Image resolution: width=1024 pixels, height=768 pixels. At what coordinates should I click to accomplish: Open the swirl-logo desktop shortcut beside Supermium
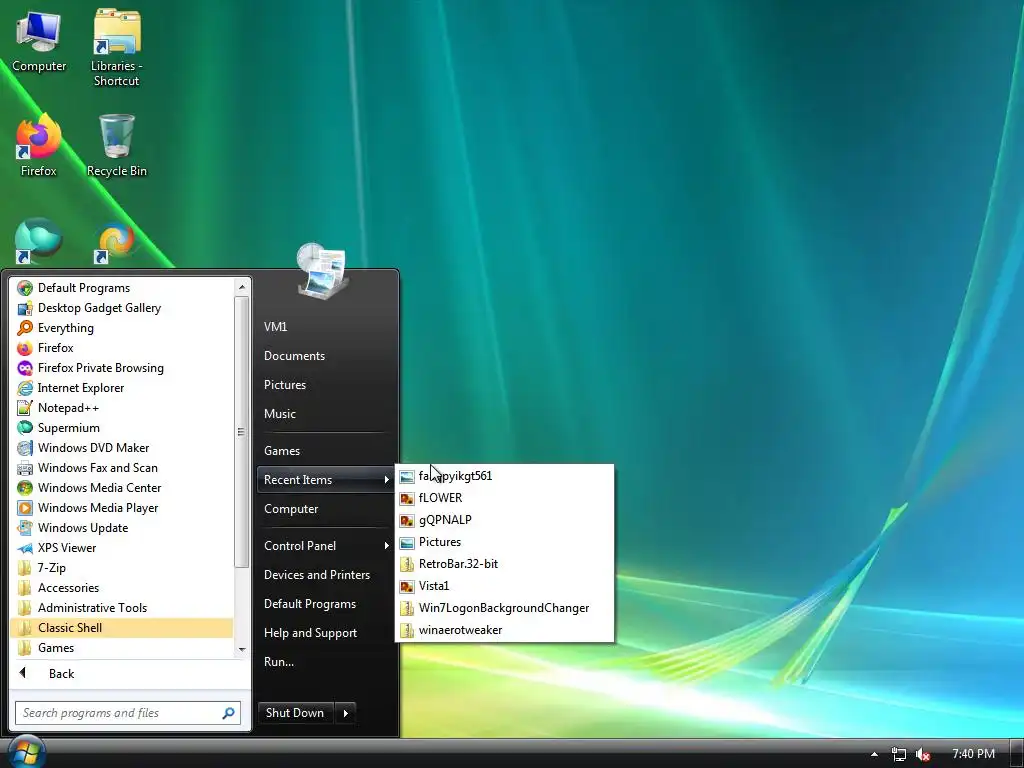click(116, 242)
